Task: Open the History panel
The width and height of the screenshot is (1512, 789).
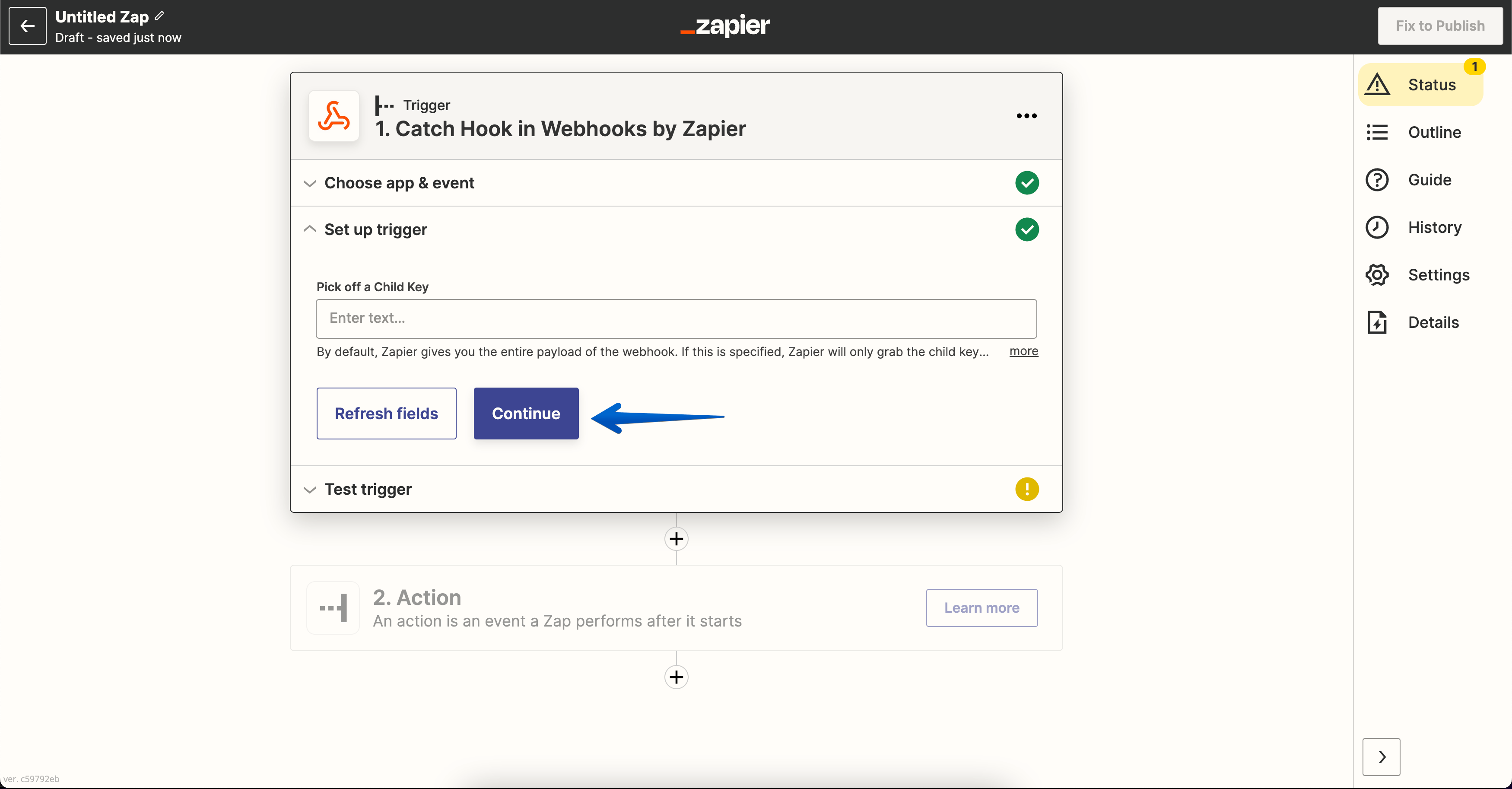Action: point(1420,227)
